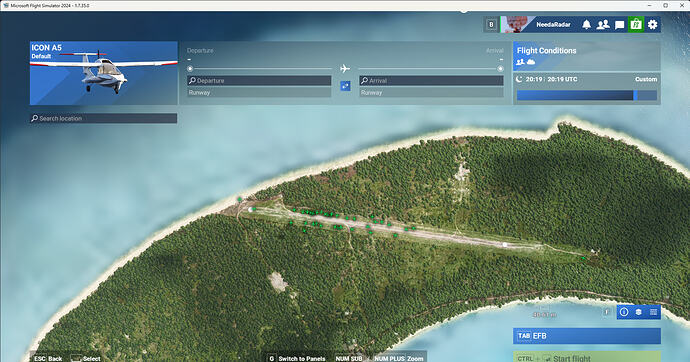Open the map legend list icon
Image resolution: width=690 pixels, height=362 pixels.
pos(653,312)
